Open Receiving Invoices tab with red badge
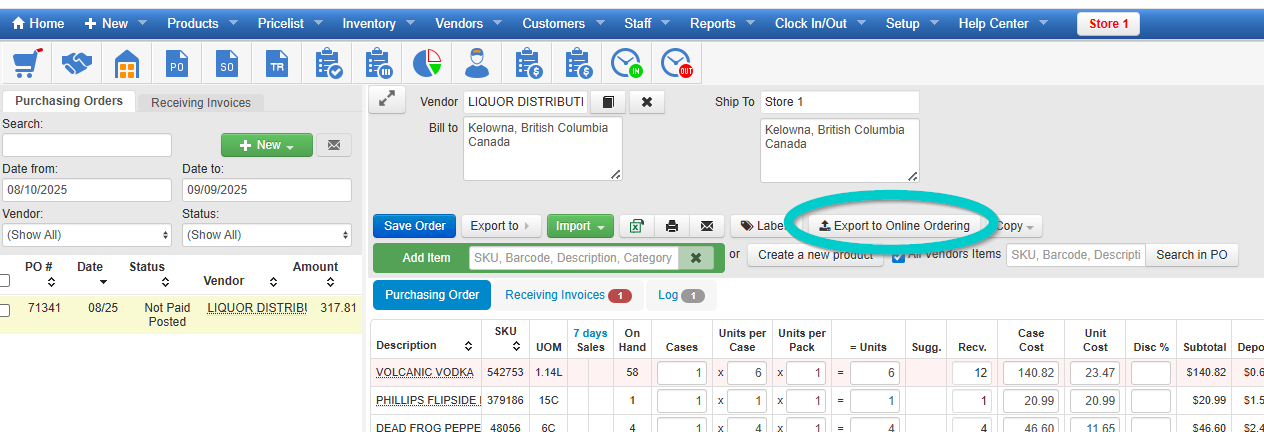Screen dimensions: 1264x432 (x=568, y=295)
